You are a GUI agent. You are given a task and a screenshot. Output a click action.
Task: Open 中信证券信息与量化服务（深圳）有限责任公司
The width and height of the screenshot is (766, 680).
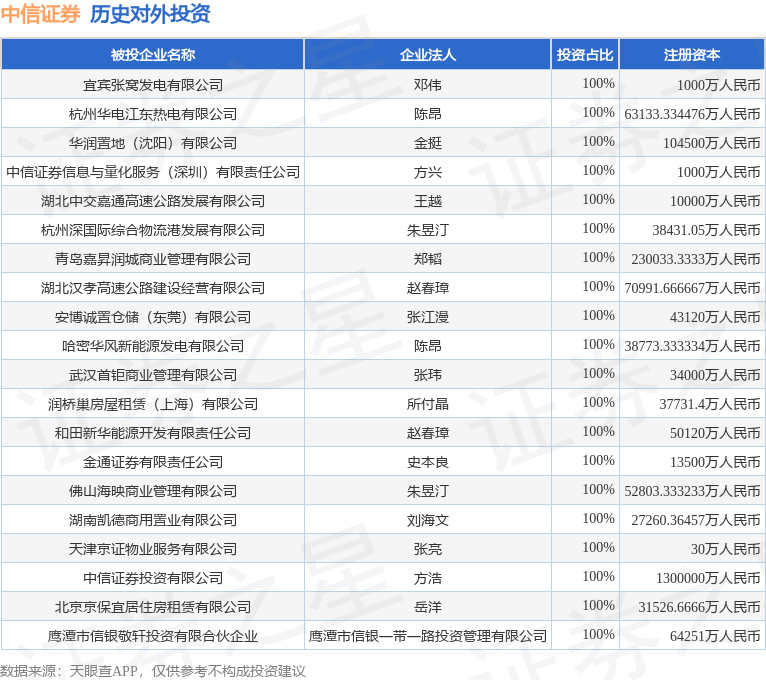(152, 172)
